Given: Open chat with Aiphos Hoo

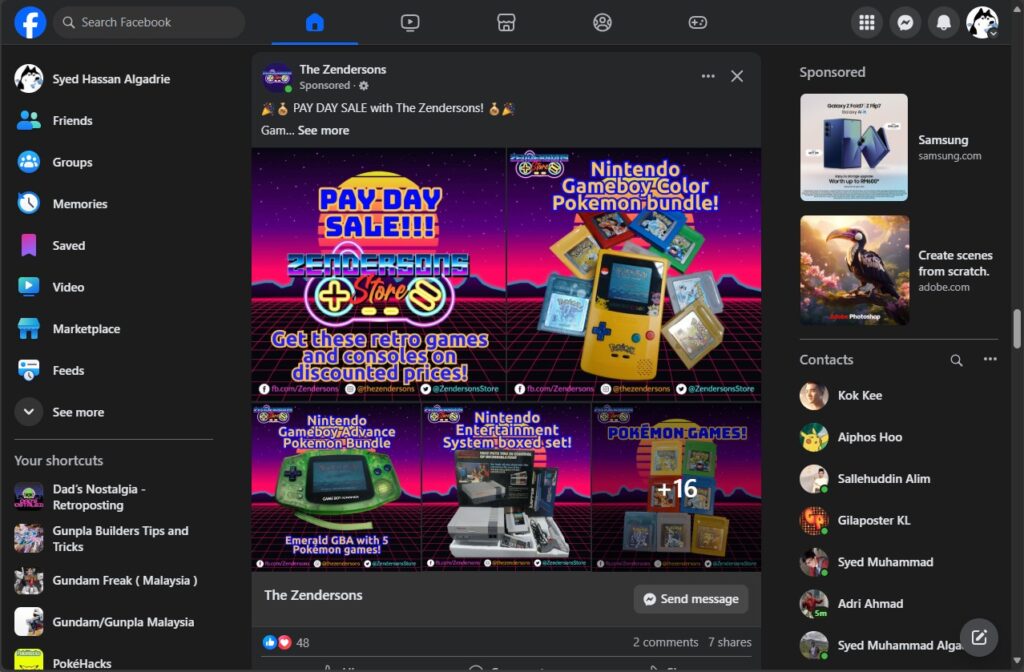Looking at the screenshot, I should pyautogui.click(x=899, y=438).
